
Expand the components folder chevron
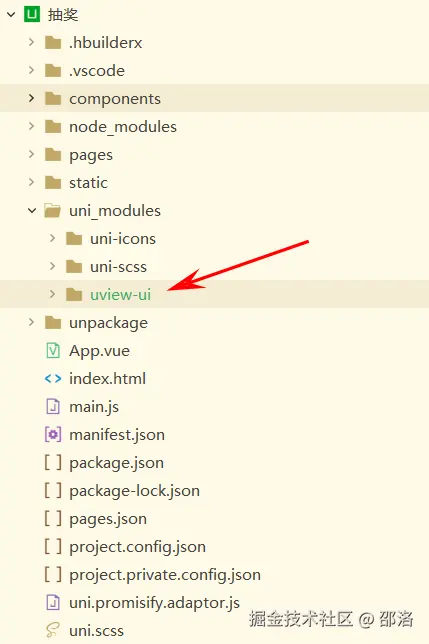point(31,98)
